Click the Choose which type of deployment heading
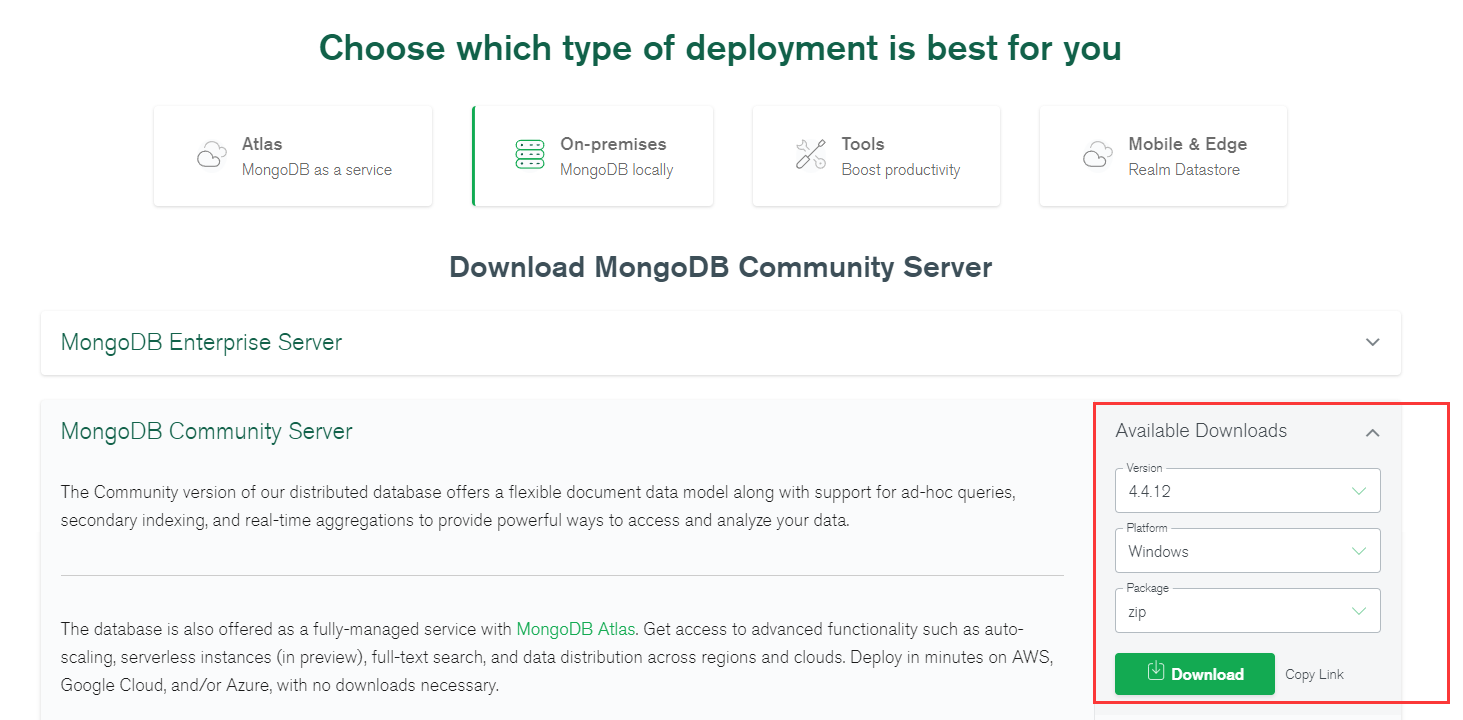Image resolution: width=1463 pixels, height=720 pixels. click(720, 48)
